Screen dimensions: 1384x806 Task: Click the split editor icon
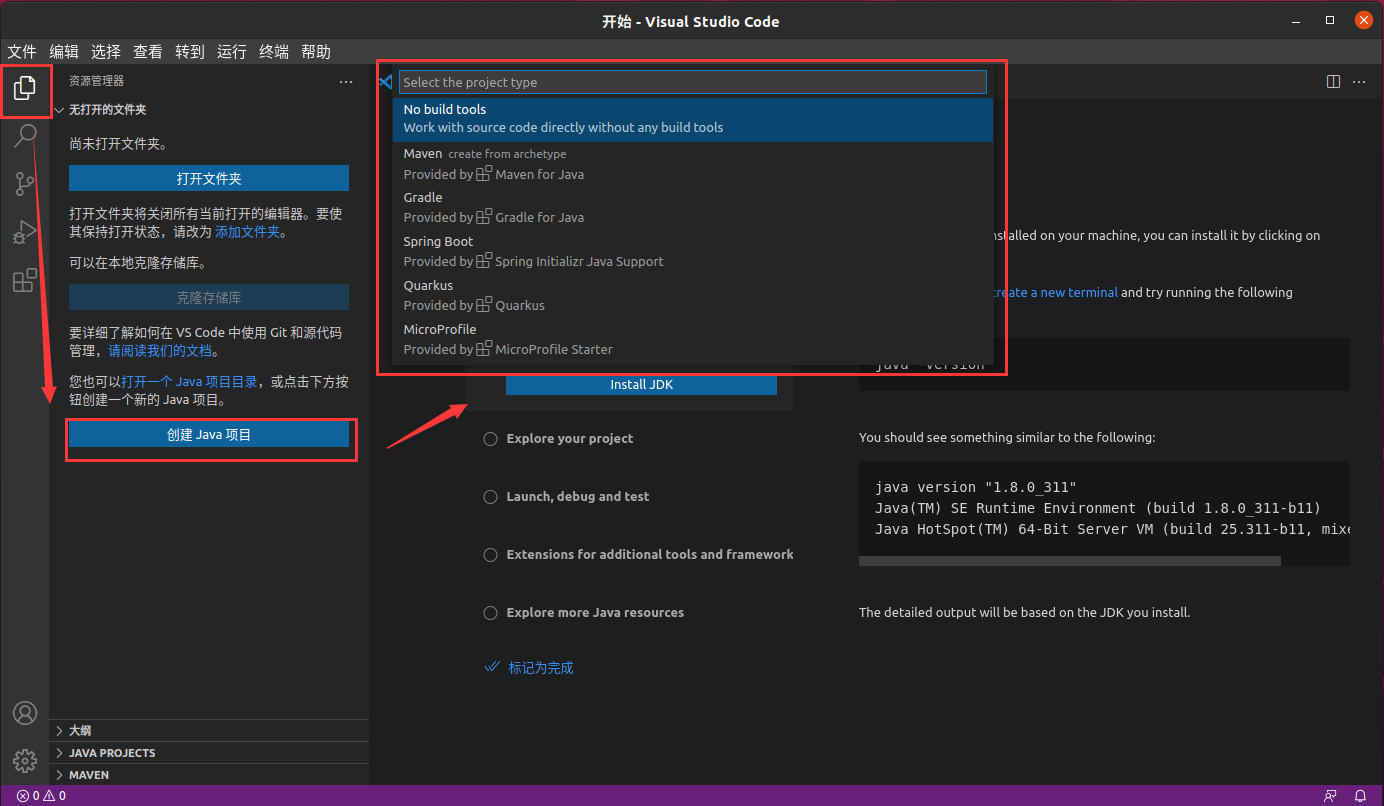pyautogui.click(x=1333, y=82)
